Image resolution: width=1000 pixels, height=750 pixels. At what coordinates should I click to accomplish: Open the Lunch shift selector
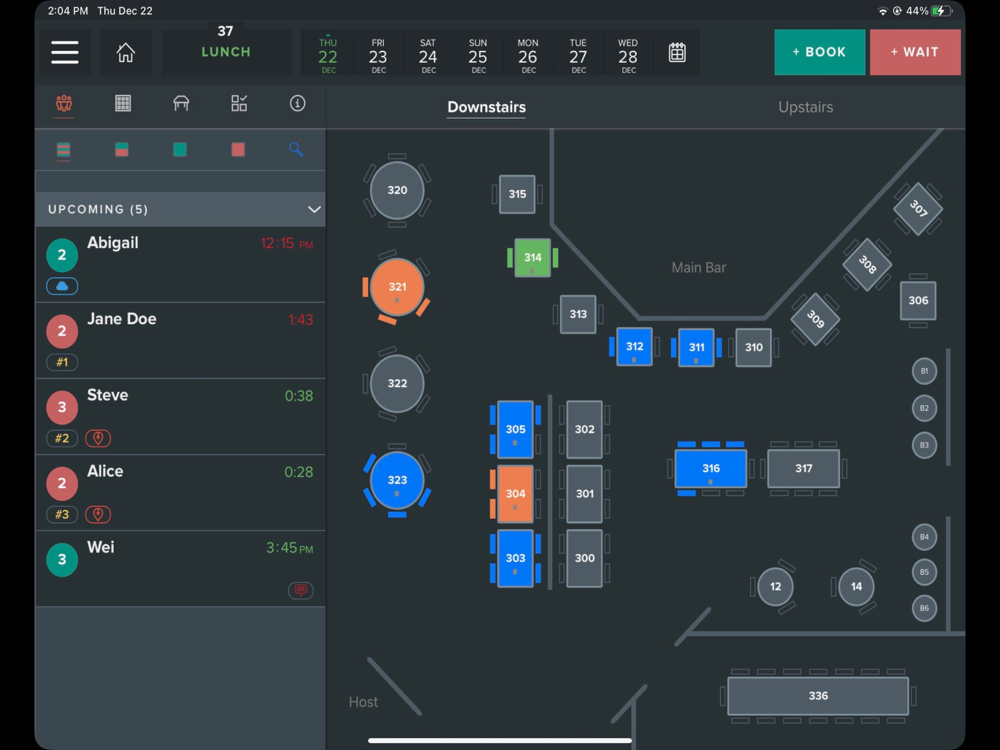(x=226, y=52)
